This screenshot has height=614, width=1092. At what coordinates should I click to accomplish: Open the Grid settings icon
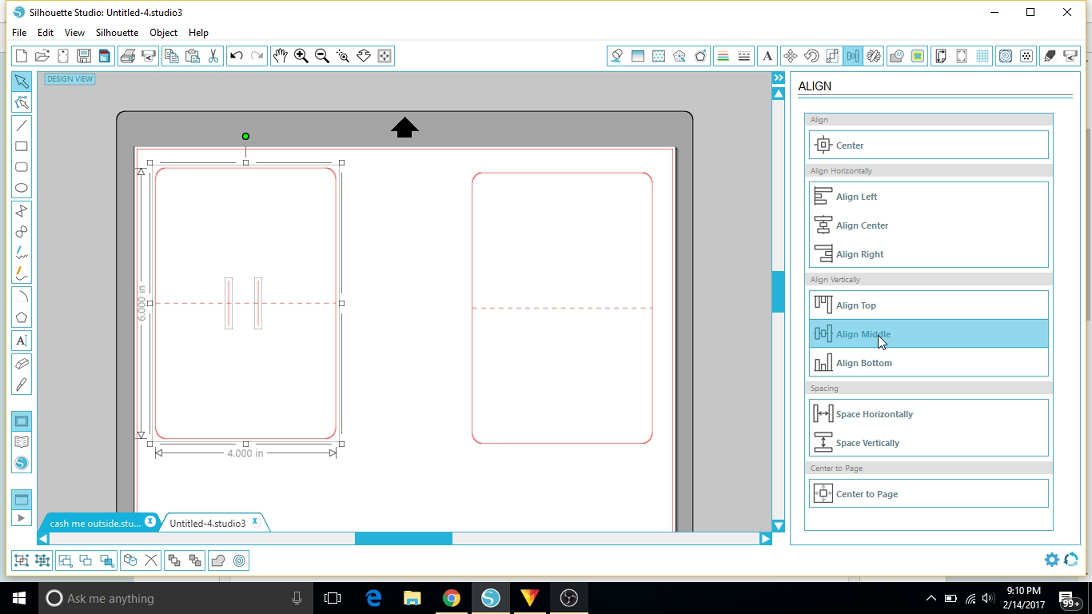[x=982, y=56]
